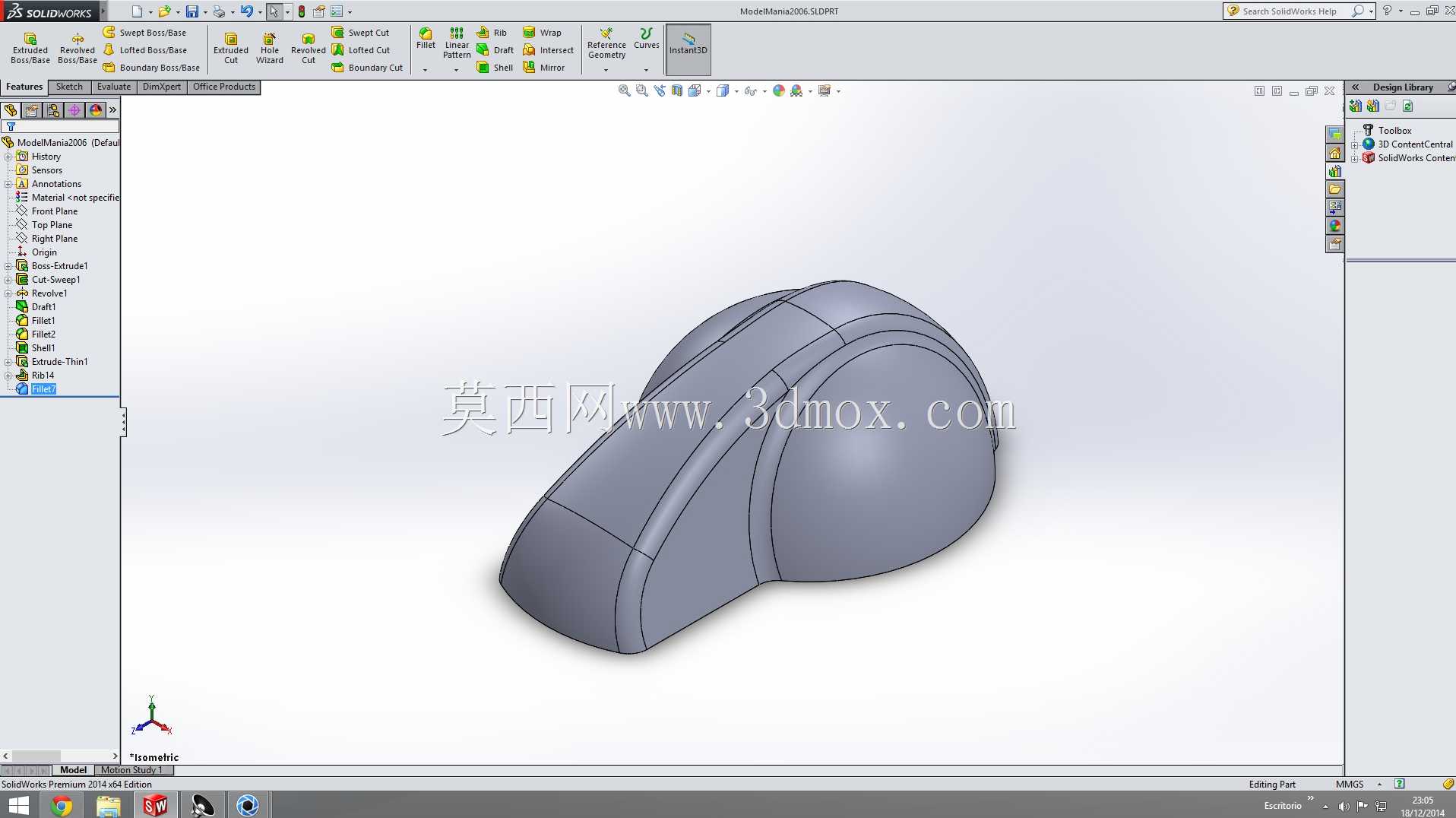Choose the Lofted Boss/Base command
Image resolution: width=1456 pixels, height=818 pixels.
[x=144, y=50]
